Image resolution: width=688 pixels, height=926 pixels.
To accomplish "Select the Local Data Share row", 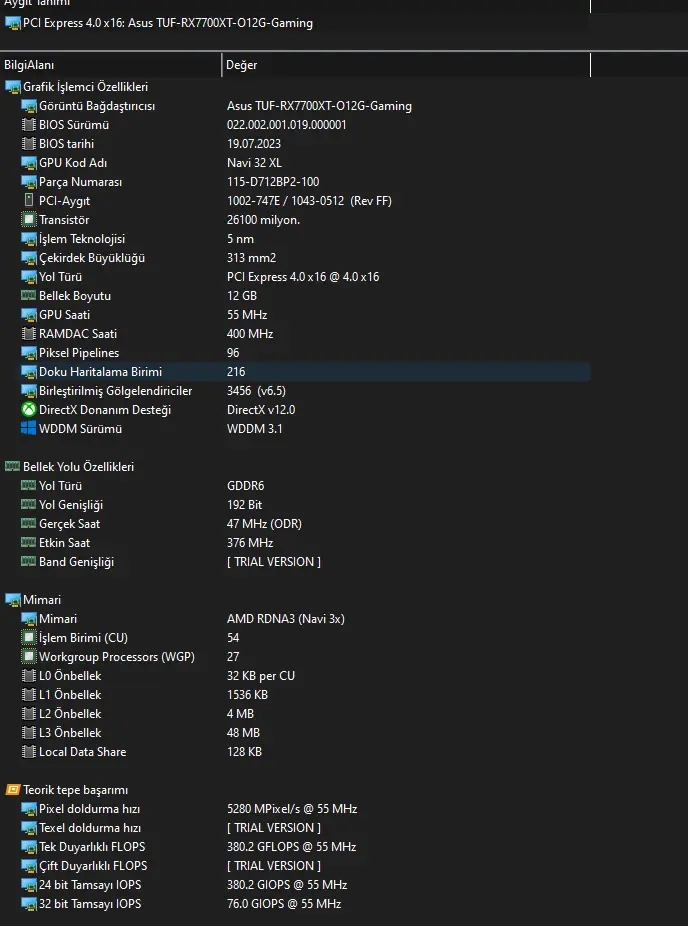I will click(x=295, y=752).
